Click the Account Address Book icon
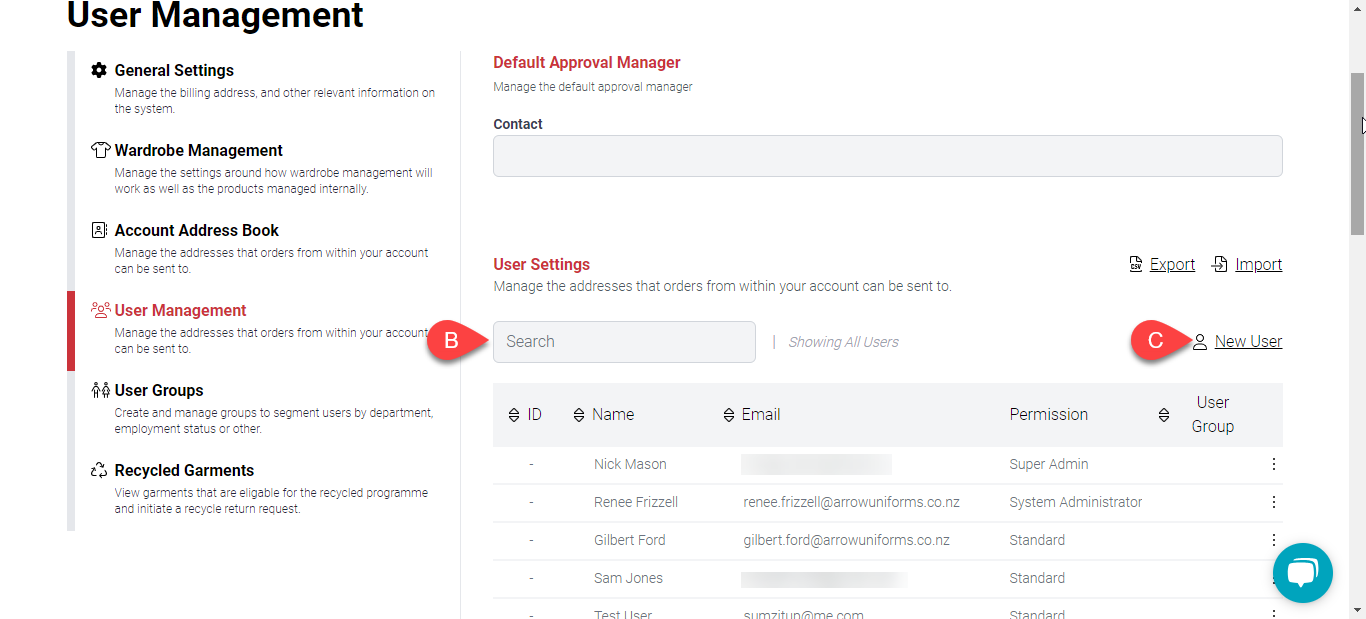This screenshot has width=1366, height=619. pos(99,230)
